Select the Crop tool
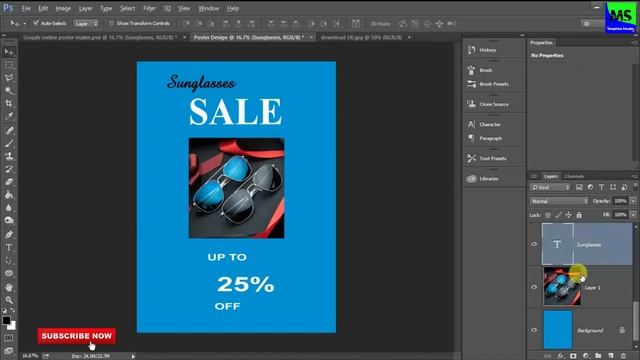 point(9,103)
